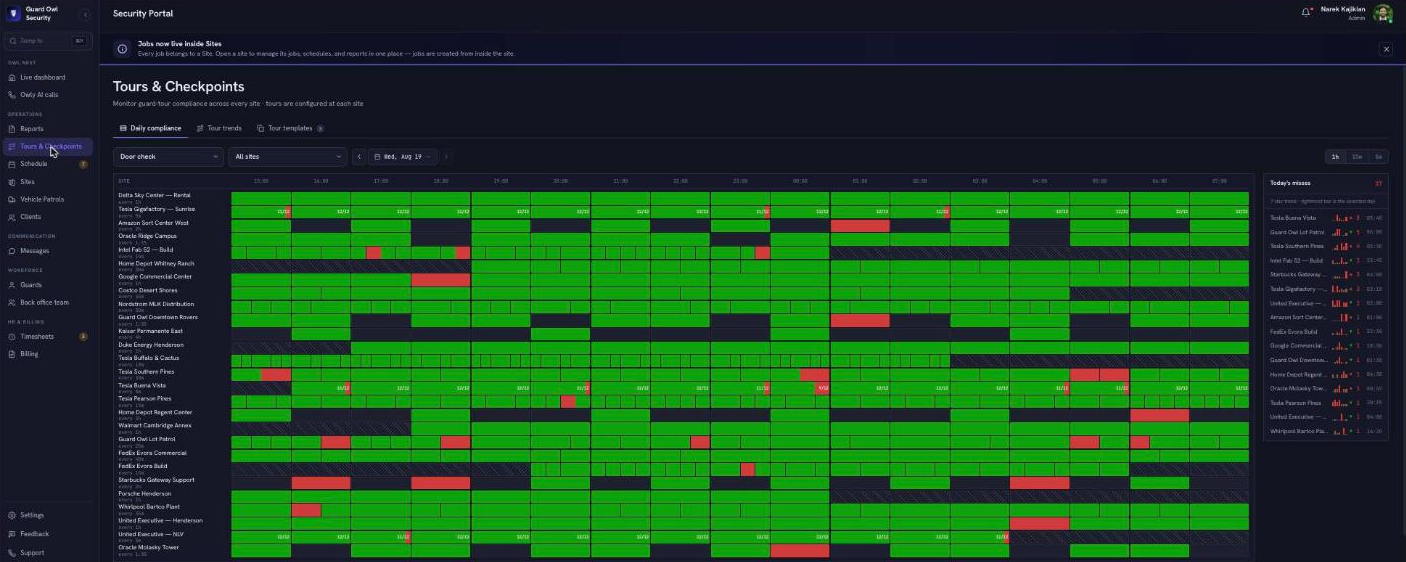This screenshot has width=1406, height=562.
Task: Click the Vehicle Patrols icon
Action: [x=12, y=199]
